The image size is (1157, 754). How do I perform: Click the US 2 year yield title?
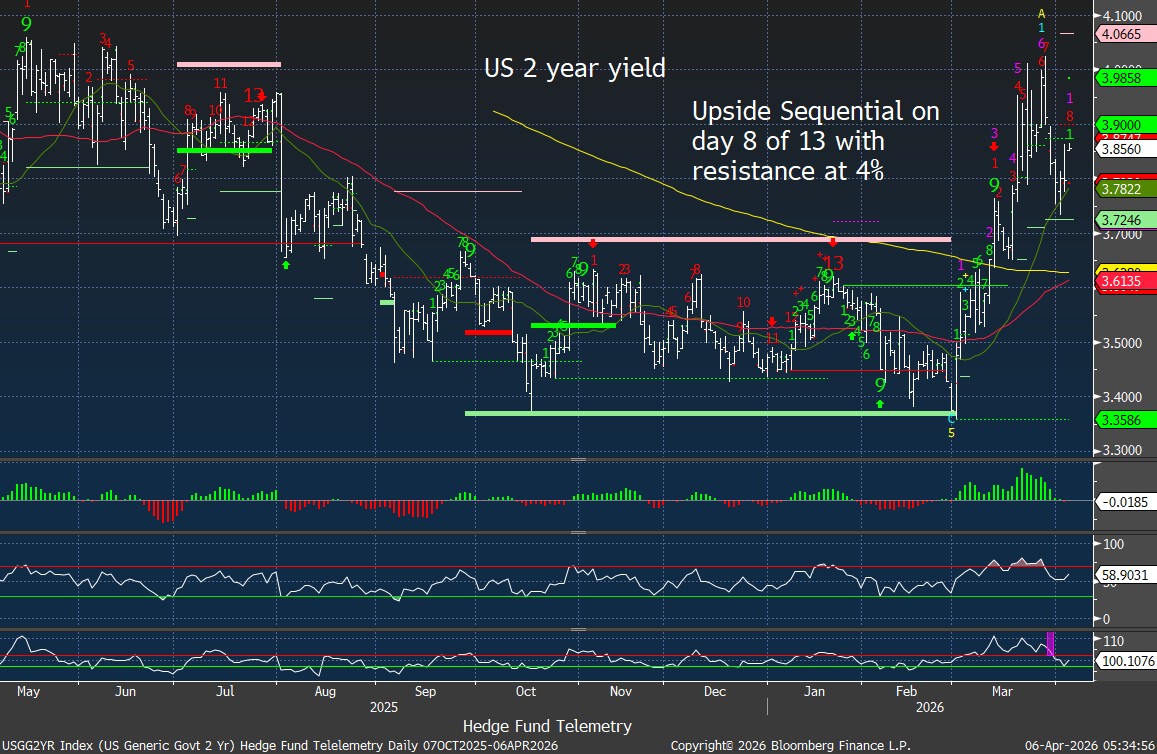tap(575, 68)
